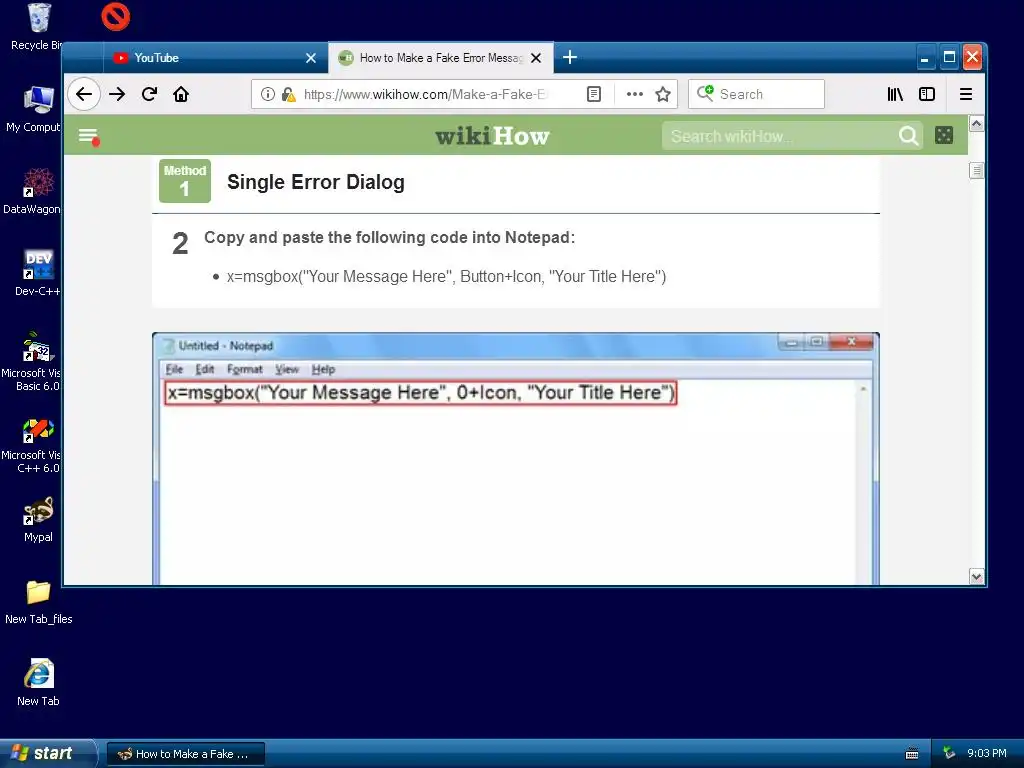Toggle the sidebar icon
The width and height of the screenshot is (1024, 768).
(927, 94)
